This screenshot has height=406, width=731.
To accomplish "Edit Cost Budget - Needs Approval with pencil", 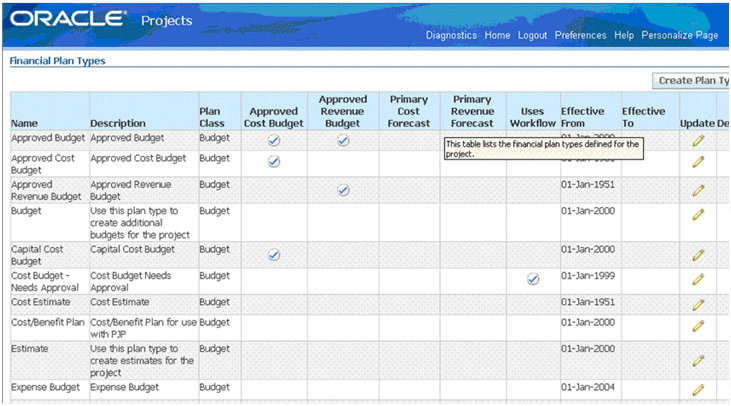I will [x=698, y=280].
